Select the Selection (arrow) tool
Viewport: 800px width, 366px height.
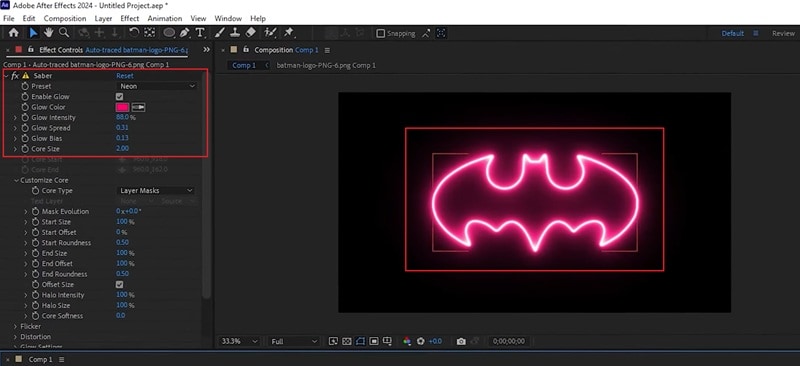(x=33, y=33)
